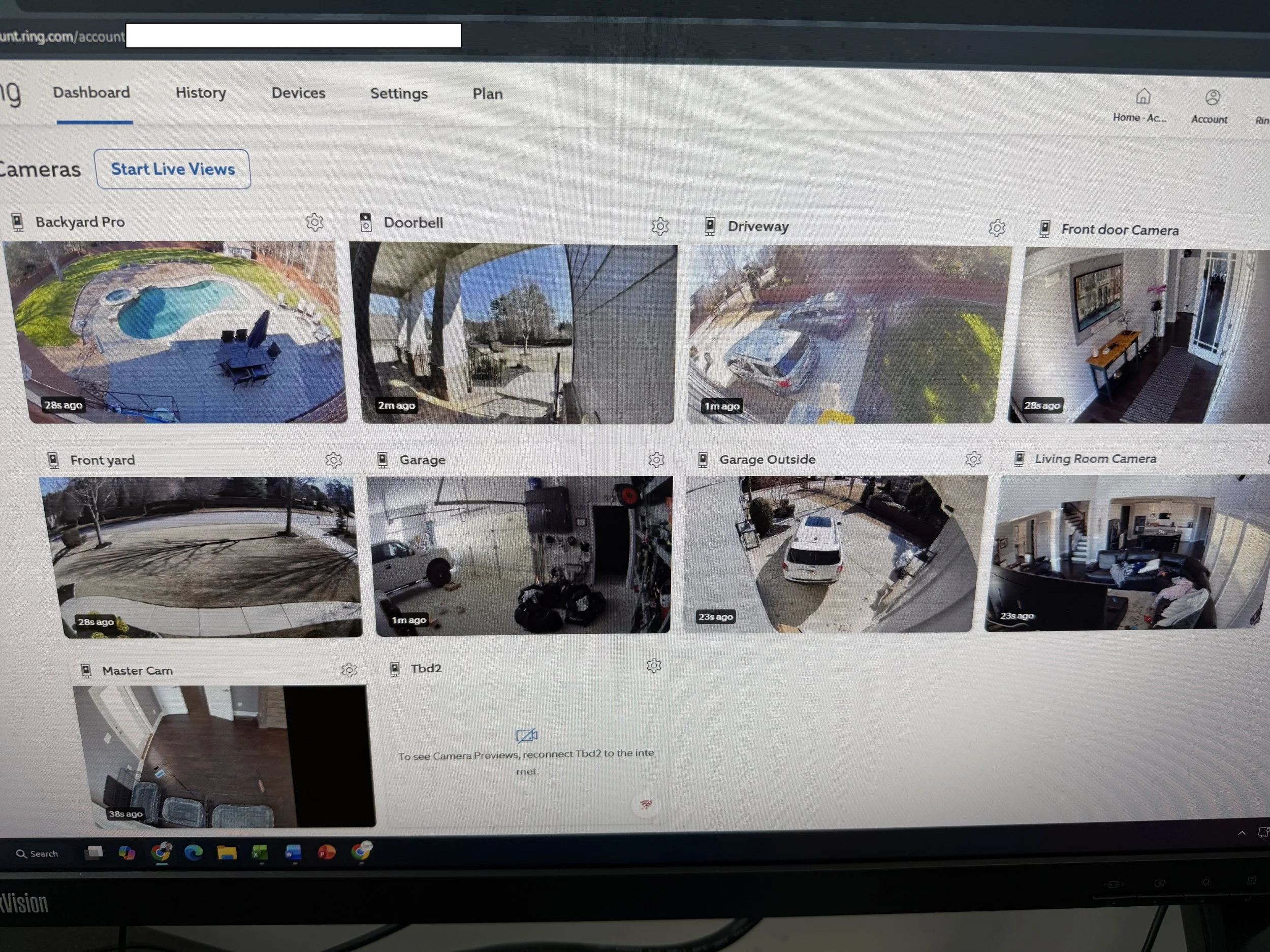Click the wifi reconnect icon on Tbd2 card
This screenshot has width=1270, height=952.
(648, 805)
